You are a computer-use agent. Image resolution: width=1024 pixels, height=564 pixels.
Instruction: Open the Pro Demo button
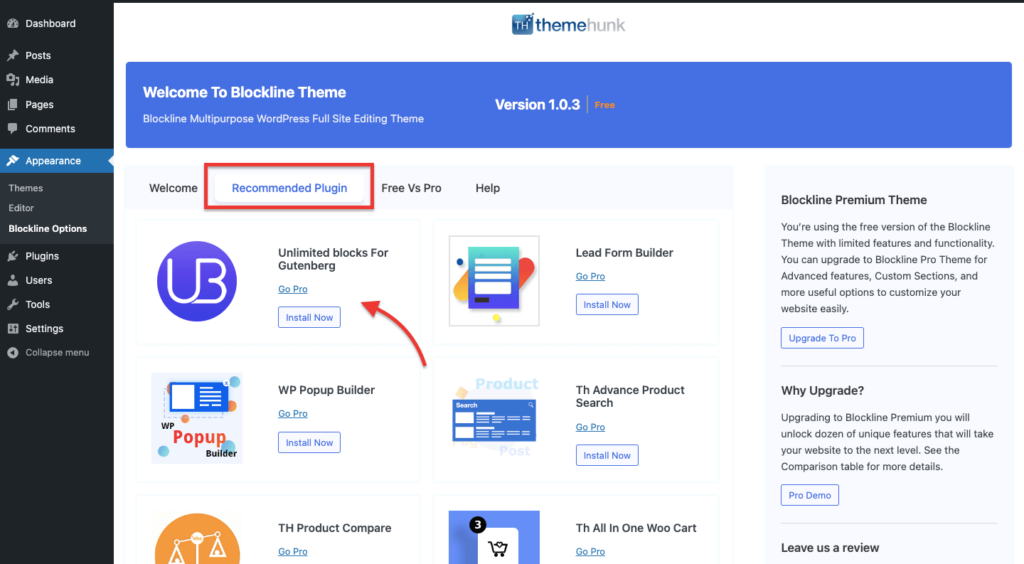point(810,495)
